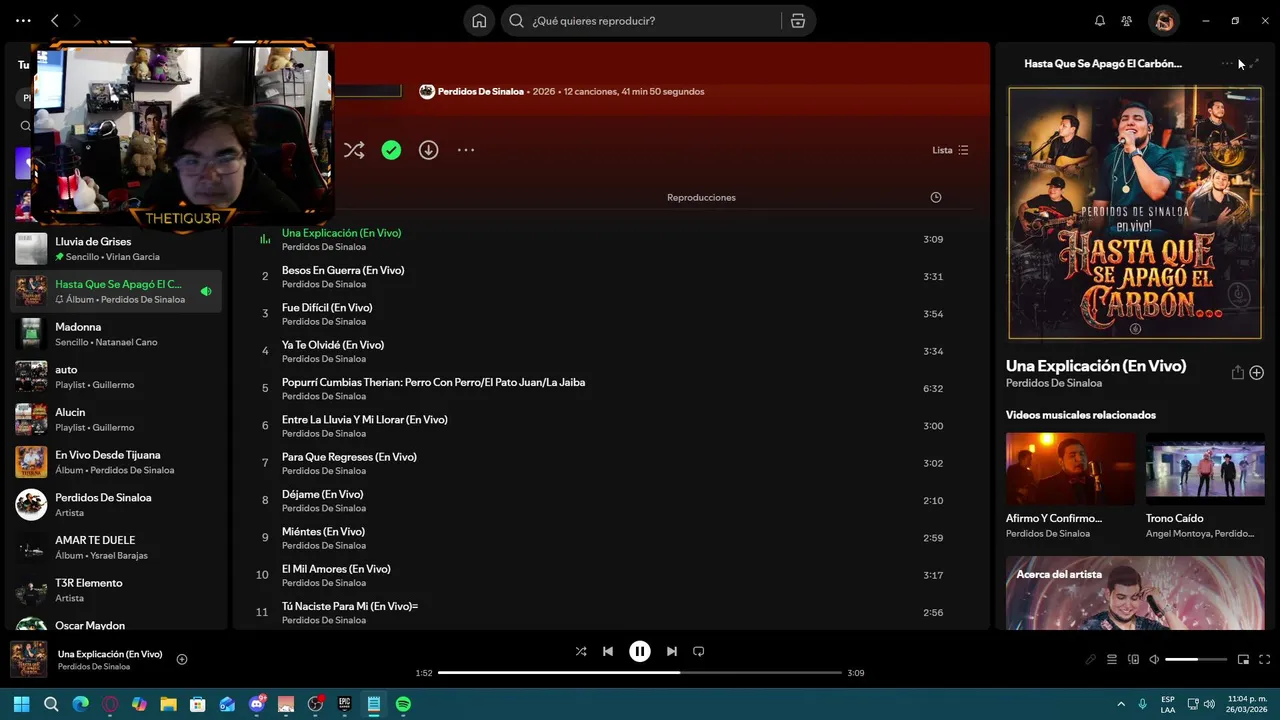Image resolution: width=1280 pixels, height=720 pixels.
Task: Open T3R Elemento artist
Action: tap(116, 590)
